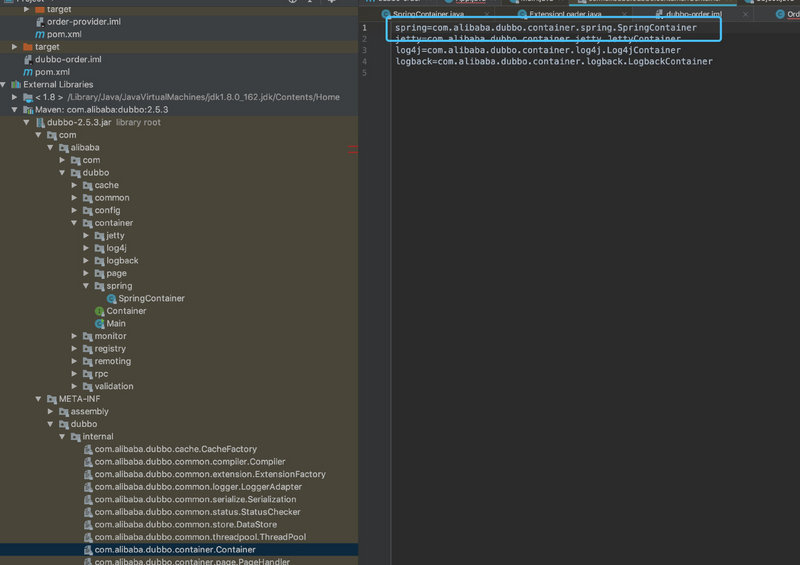Collapse the spring package

pos(86,286)
